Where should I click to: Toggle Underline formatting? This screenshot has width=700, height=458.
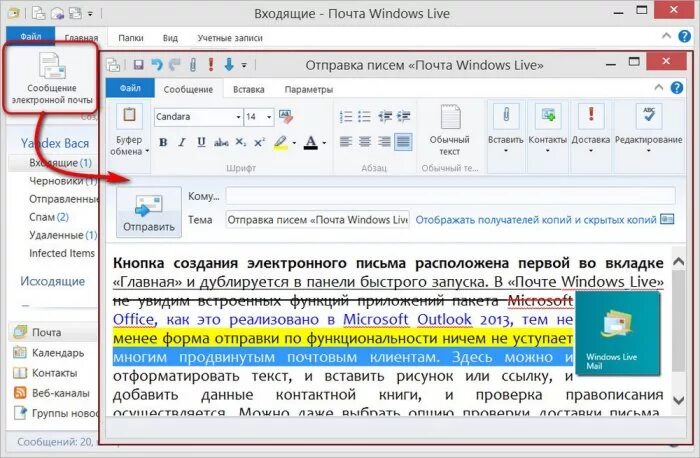click(x=201, y=142)
